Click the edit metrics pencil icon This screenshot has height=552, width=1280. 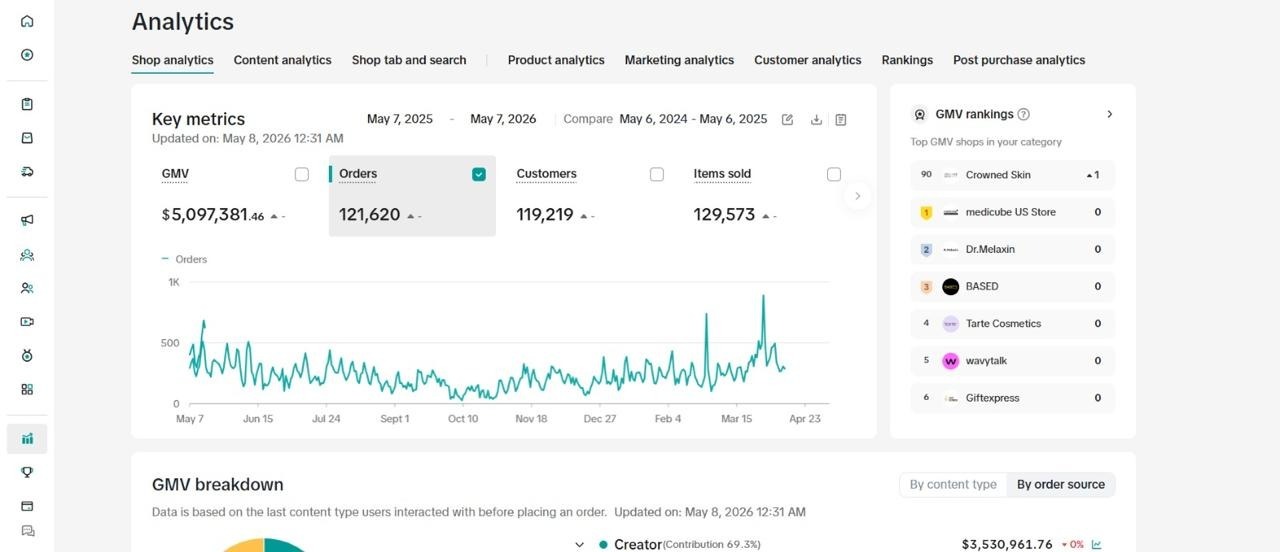(787, 119)
